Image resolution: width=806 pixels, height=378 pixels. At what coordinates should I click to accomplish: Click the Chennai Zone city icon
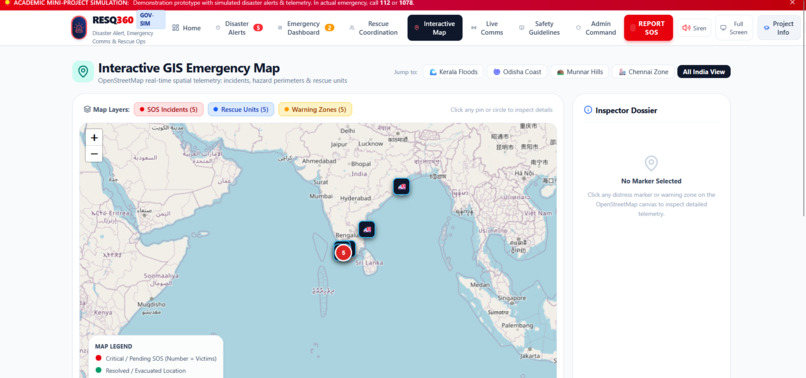622,72
